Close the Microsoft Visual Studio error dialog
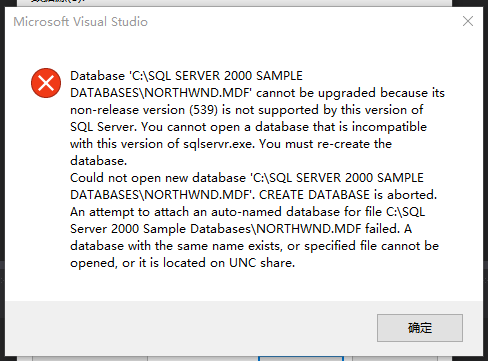The height and width of the screenshot is (361, 488). [468, 21]
